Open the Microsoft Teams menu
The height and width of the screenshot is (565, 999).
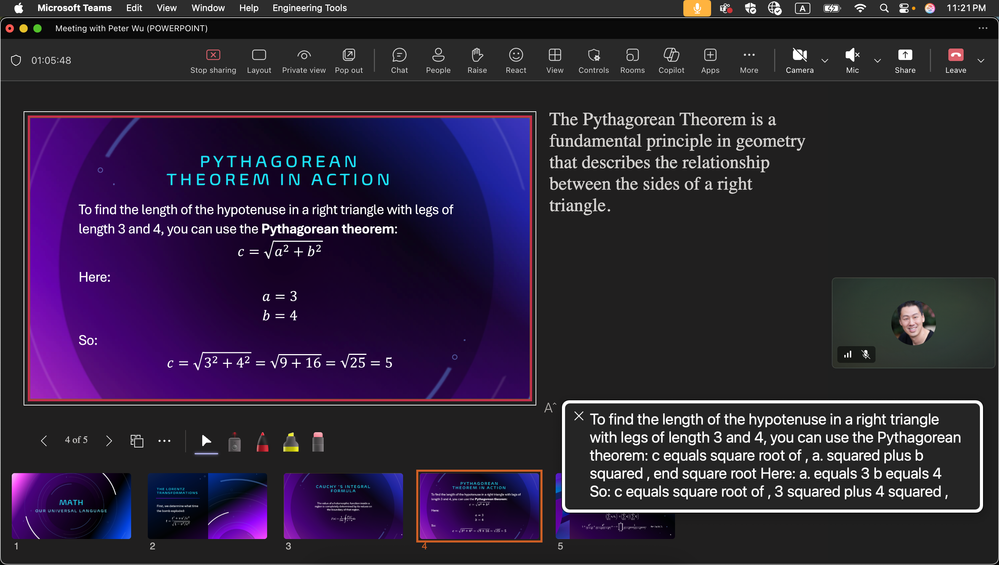point(75,8)
